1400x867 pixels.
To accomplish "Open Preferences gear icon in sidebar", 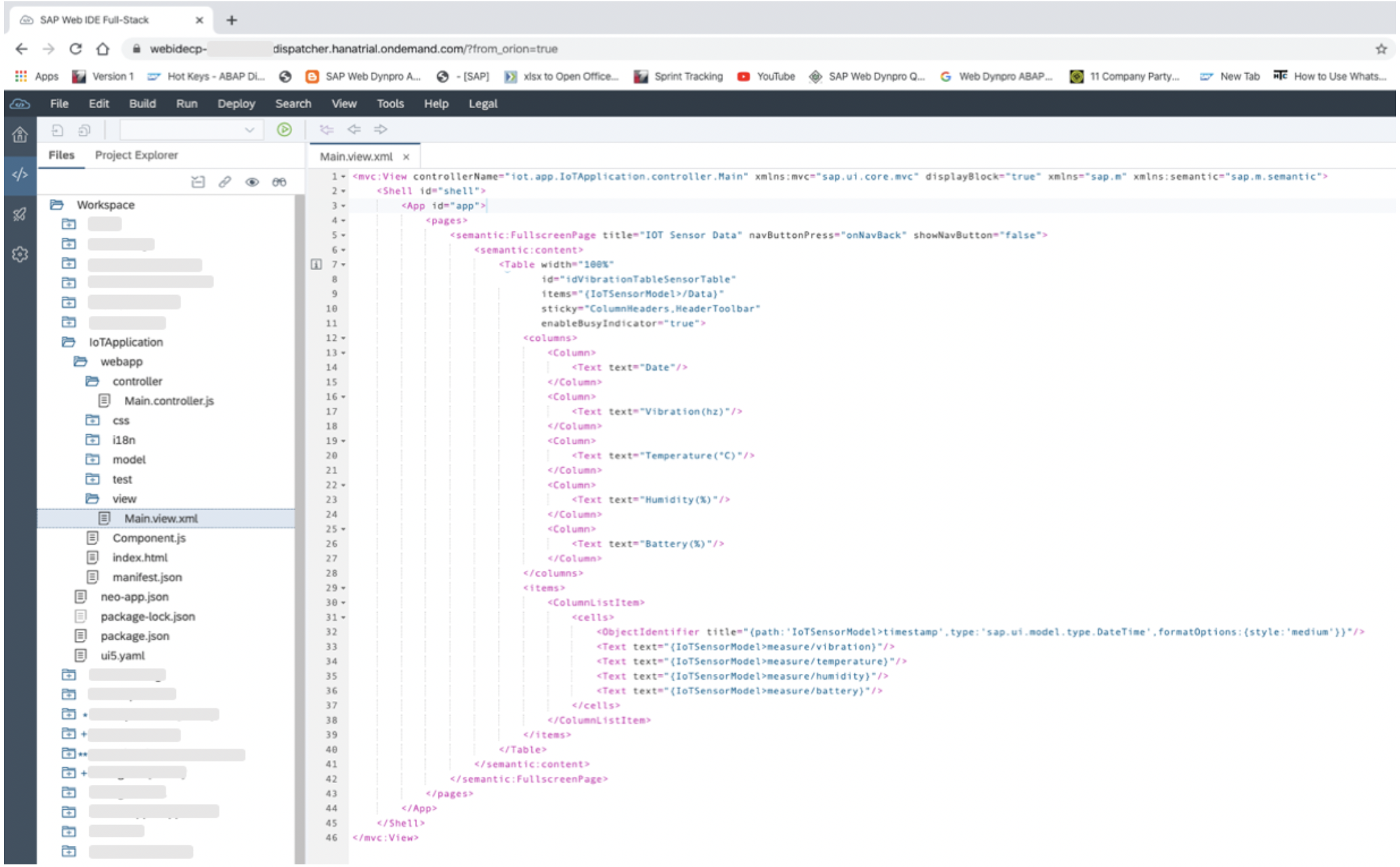I will click(x=20, y=254).
